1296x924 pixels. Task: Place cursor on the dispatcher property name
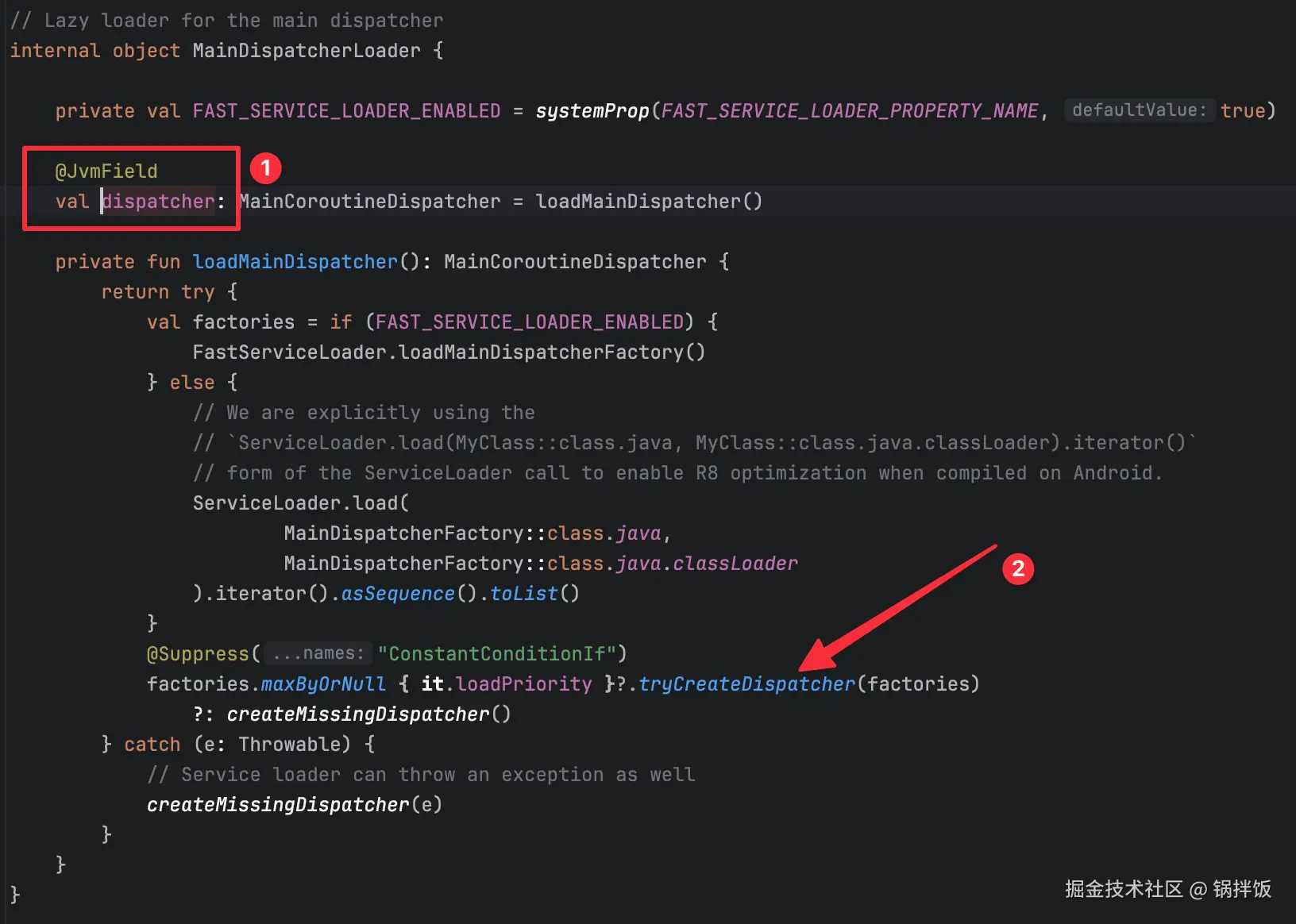point(159,202)
